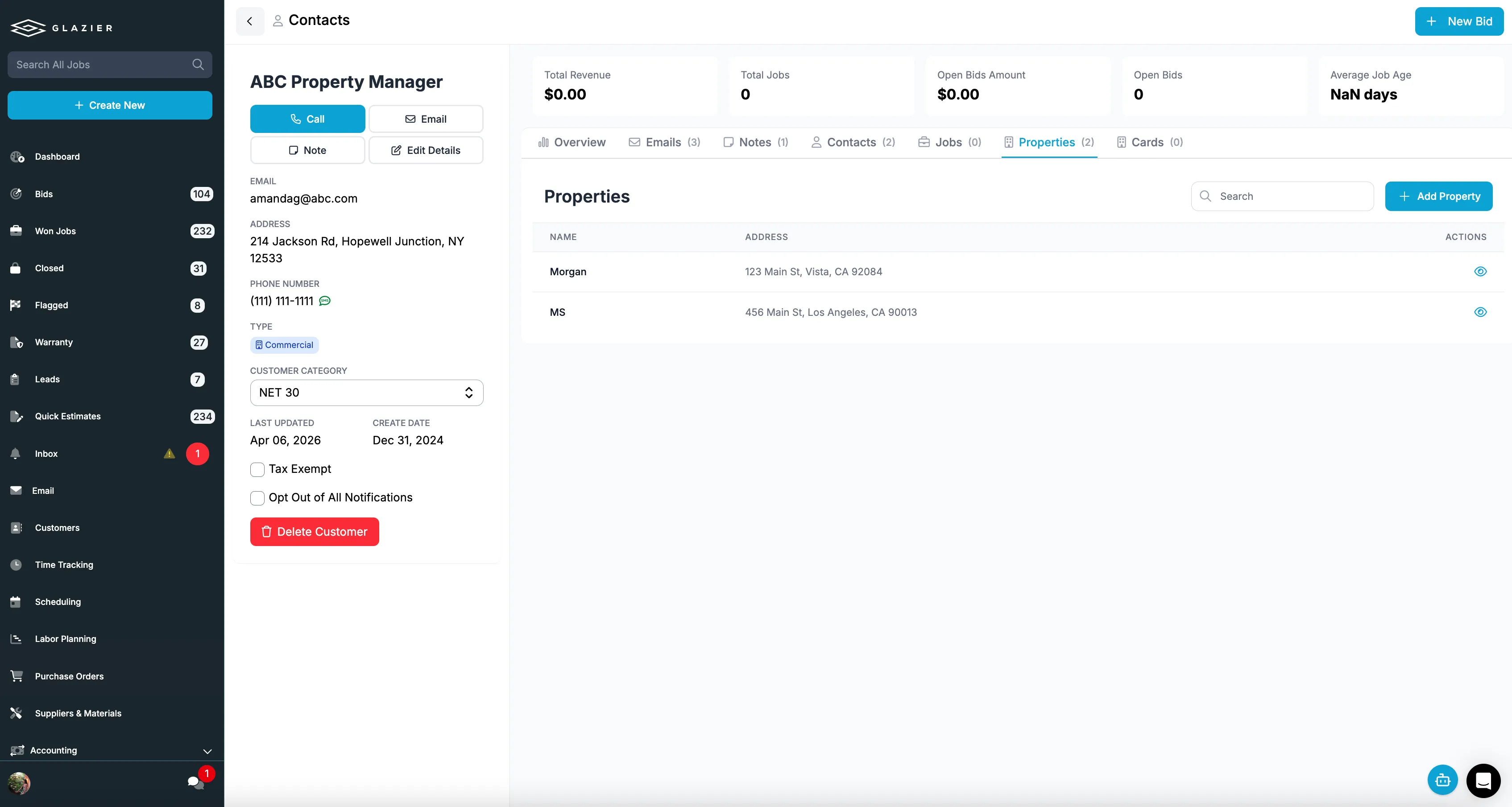Open the Customer Category NET 30 dropdown
Screen dimensions: 1512x807
[366, 393]
